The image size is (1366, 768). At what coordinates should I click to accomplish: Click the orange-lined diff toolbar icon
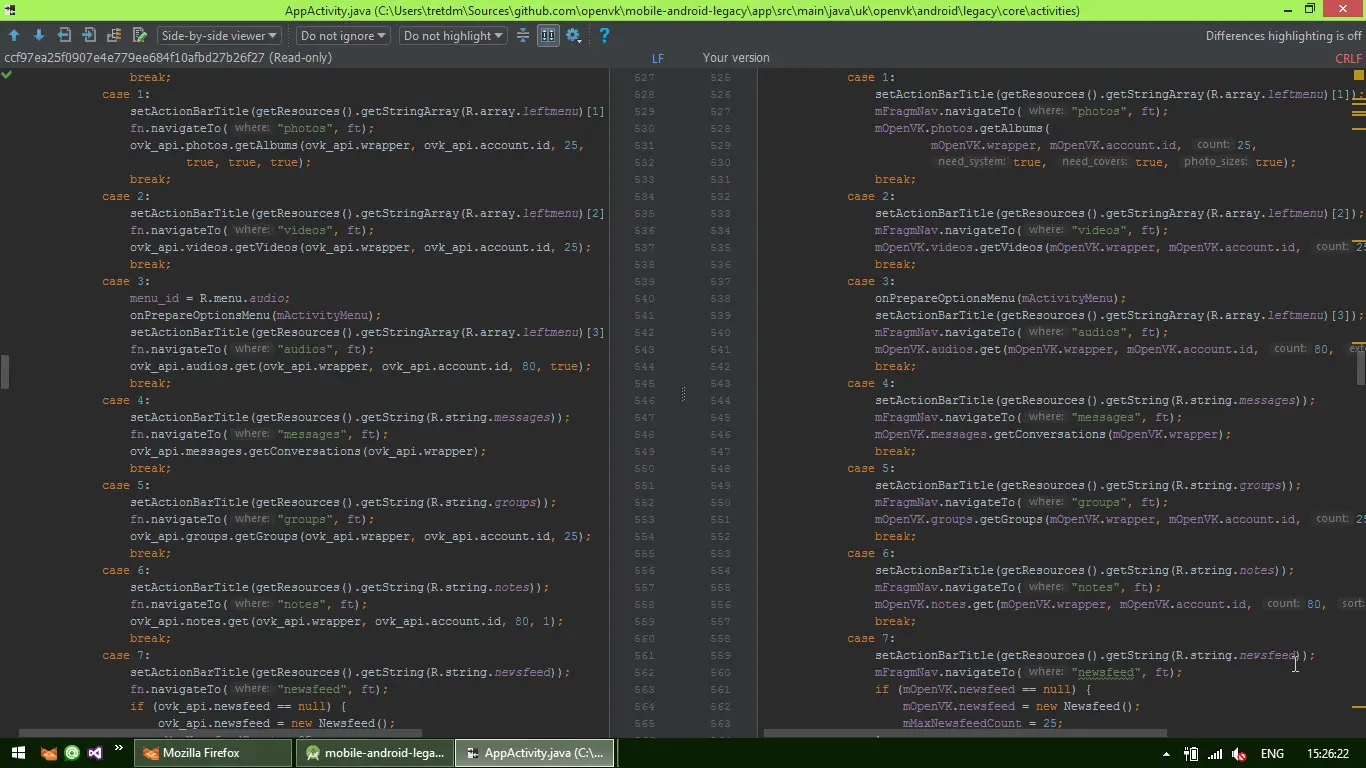[x=114, y=36]
